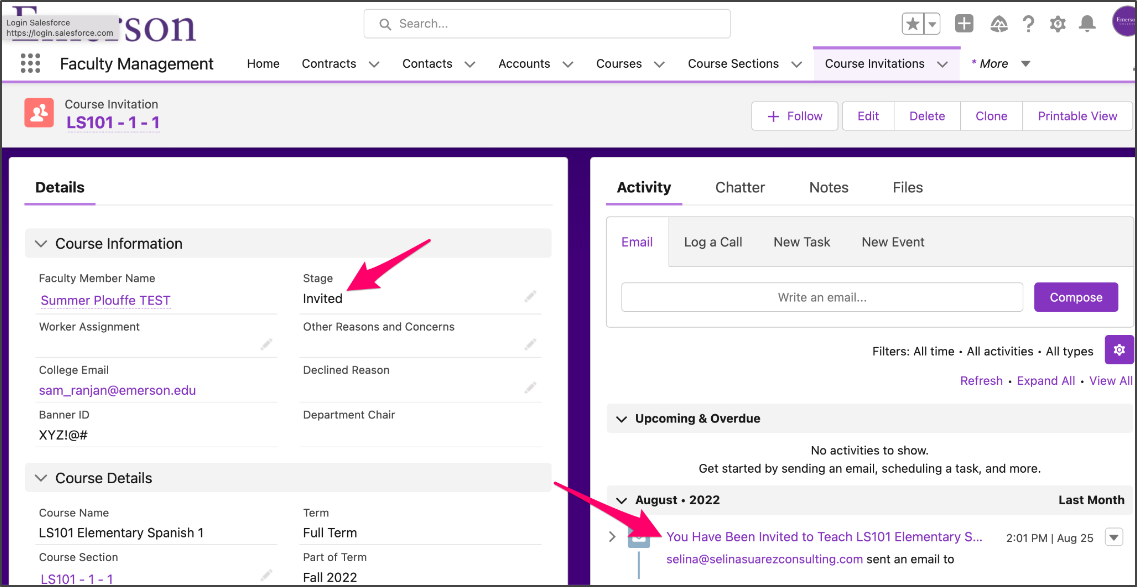Select the Log a Call tab
This screenshot has width=1137, height=587.
coord(713,242)
